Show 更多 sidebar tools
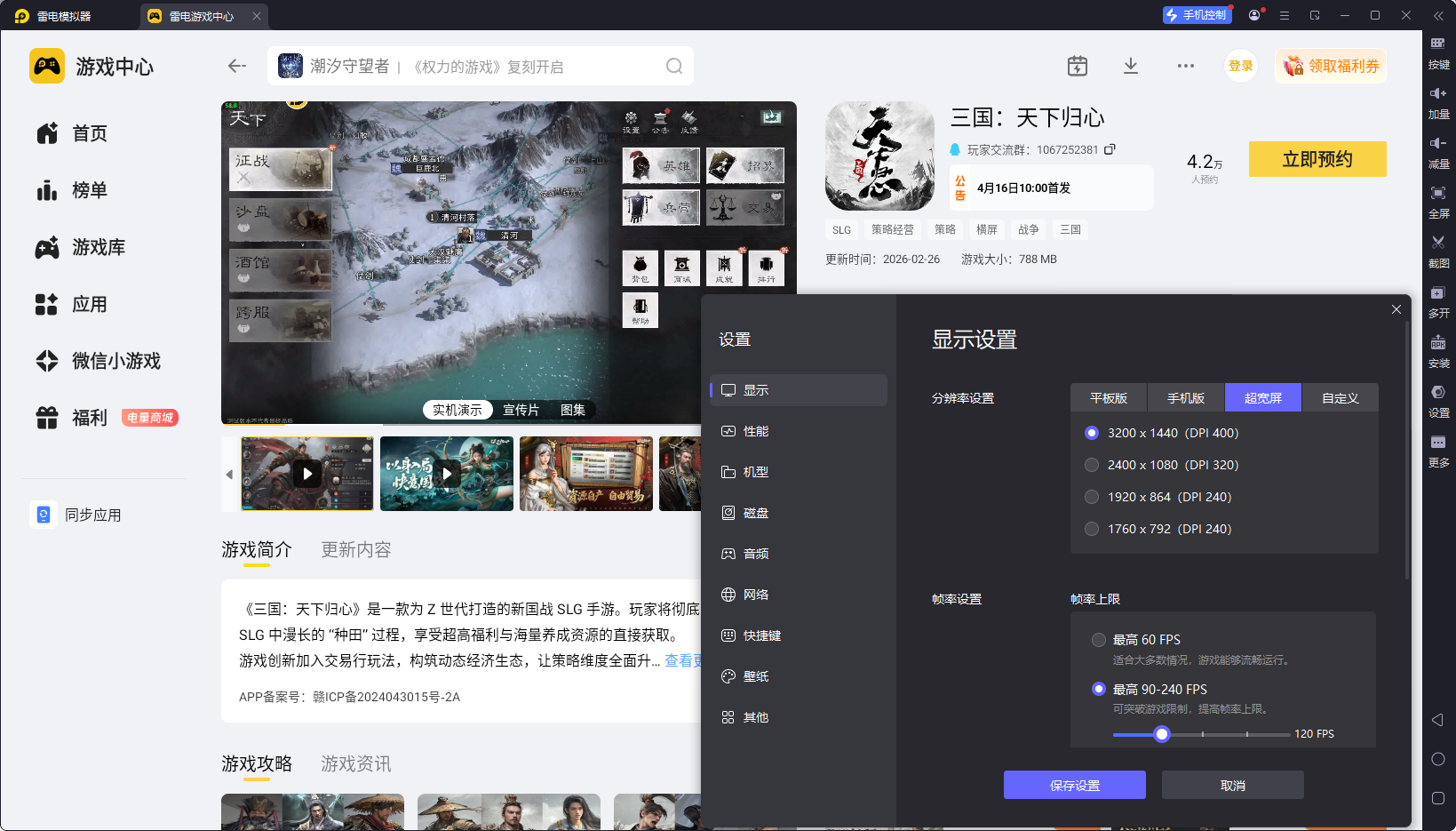1456x831 pixels. pyautogui.click(x=1438, y=450)
